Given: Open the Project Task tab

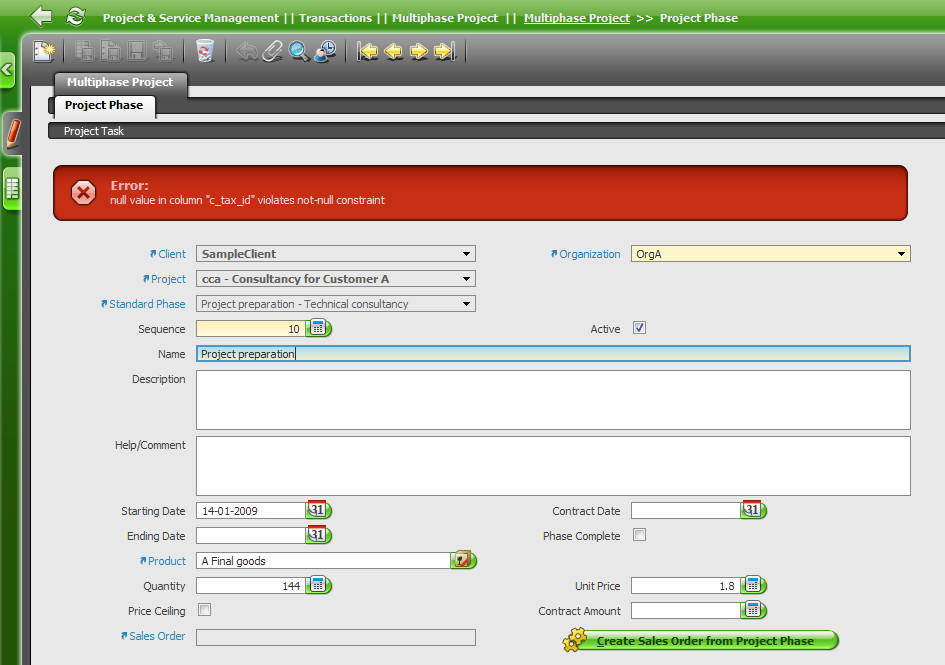Looking at the screenshot, I should [x=94, y=131].
